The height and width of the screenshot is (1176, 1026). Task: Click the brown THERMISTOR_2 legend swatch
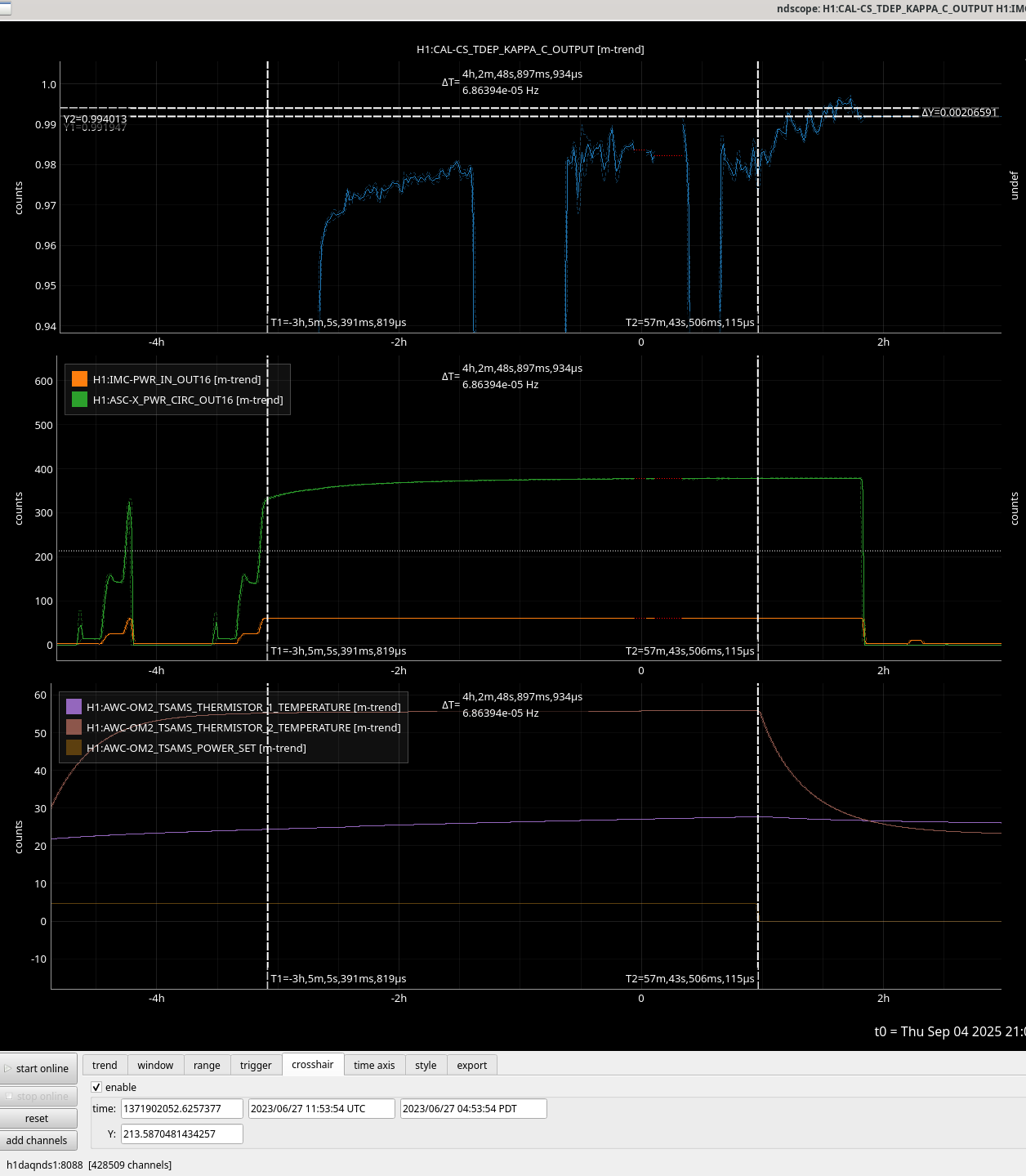click(74, 727)
